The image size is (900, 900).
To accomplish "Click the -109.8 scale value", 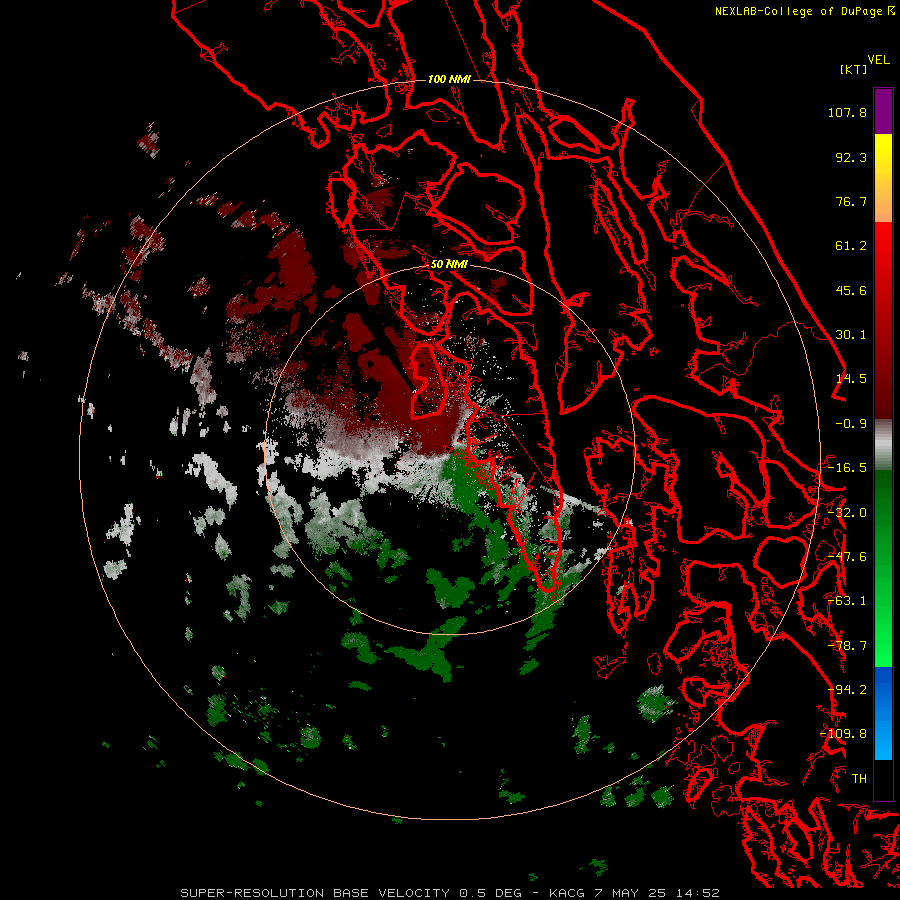I will click(844, 734).
